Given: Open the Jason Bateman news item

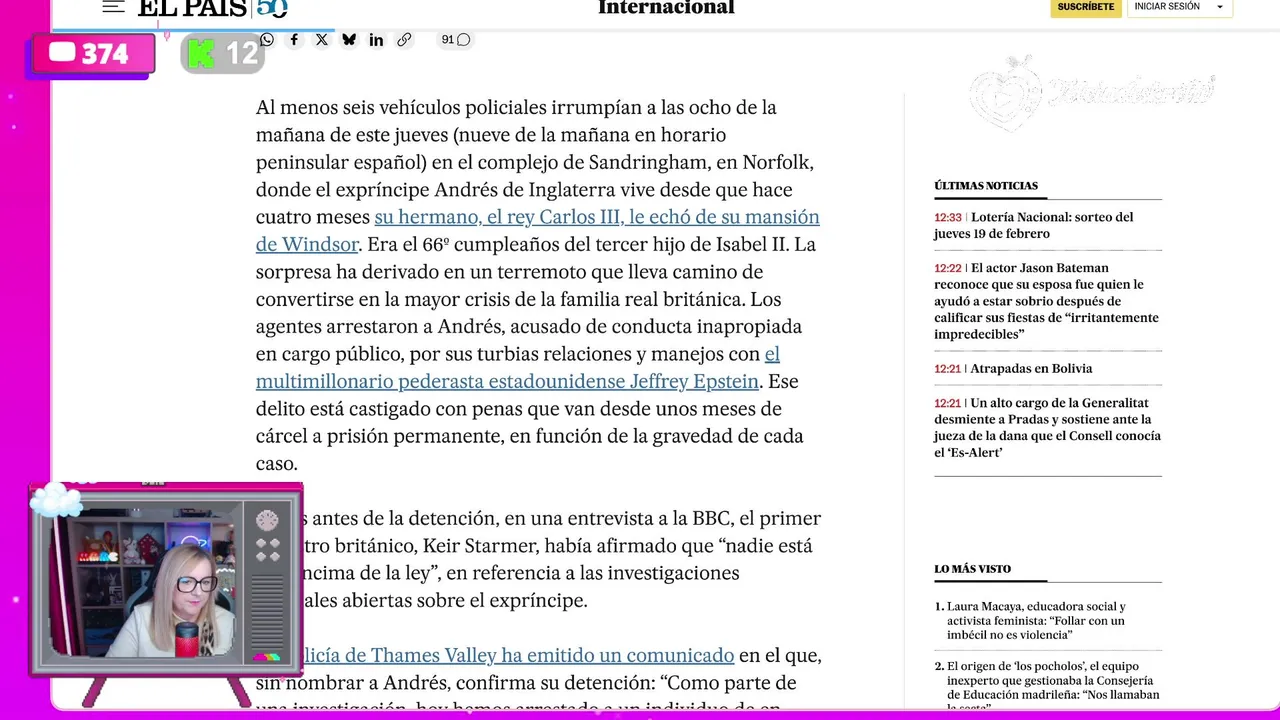Looking at the screenshot, I should point(1047,301).
